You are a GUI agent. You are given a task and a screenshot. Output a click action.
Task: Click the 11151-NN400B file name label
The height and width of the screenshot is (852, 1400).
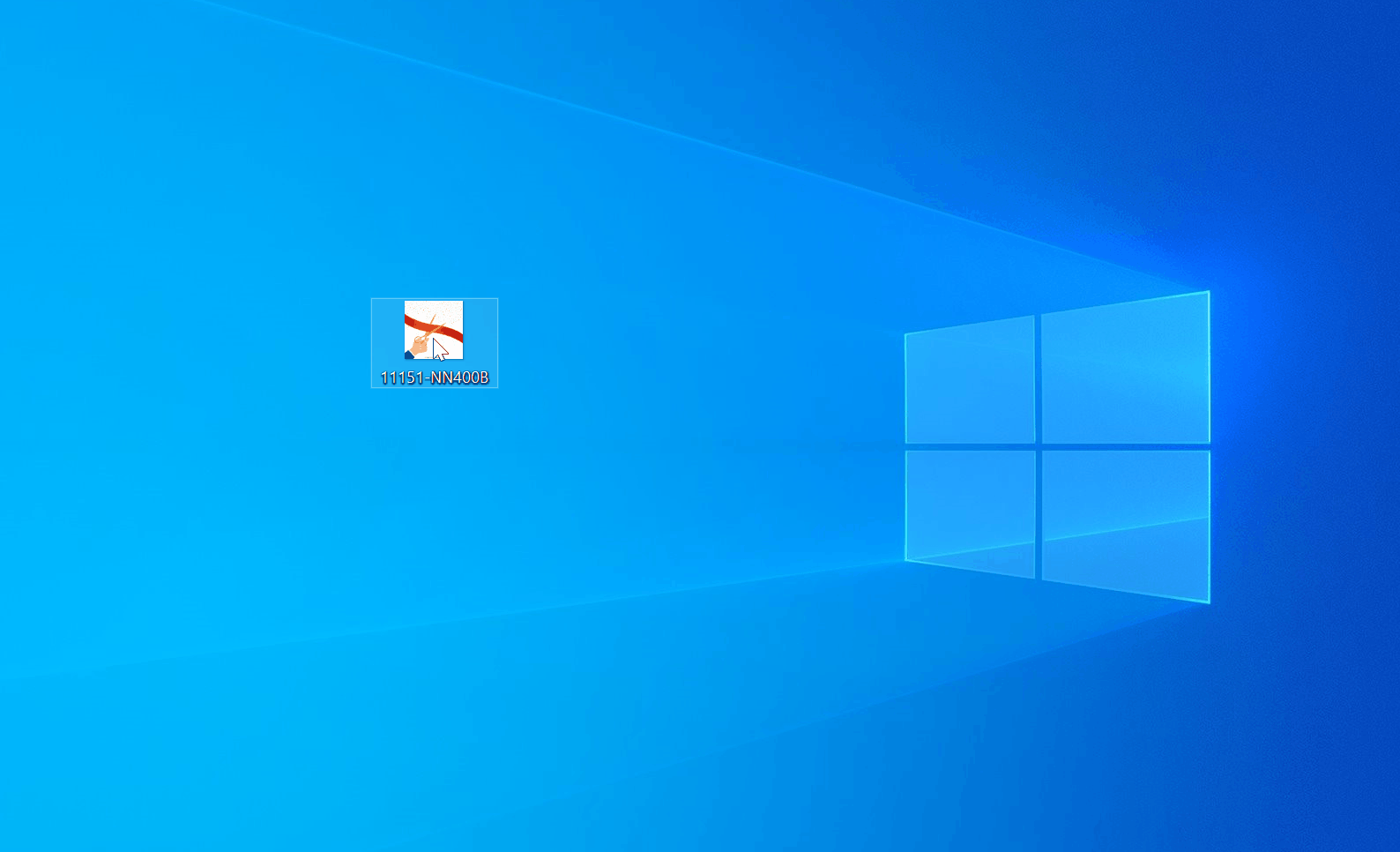tap(435, 377)
